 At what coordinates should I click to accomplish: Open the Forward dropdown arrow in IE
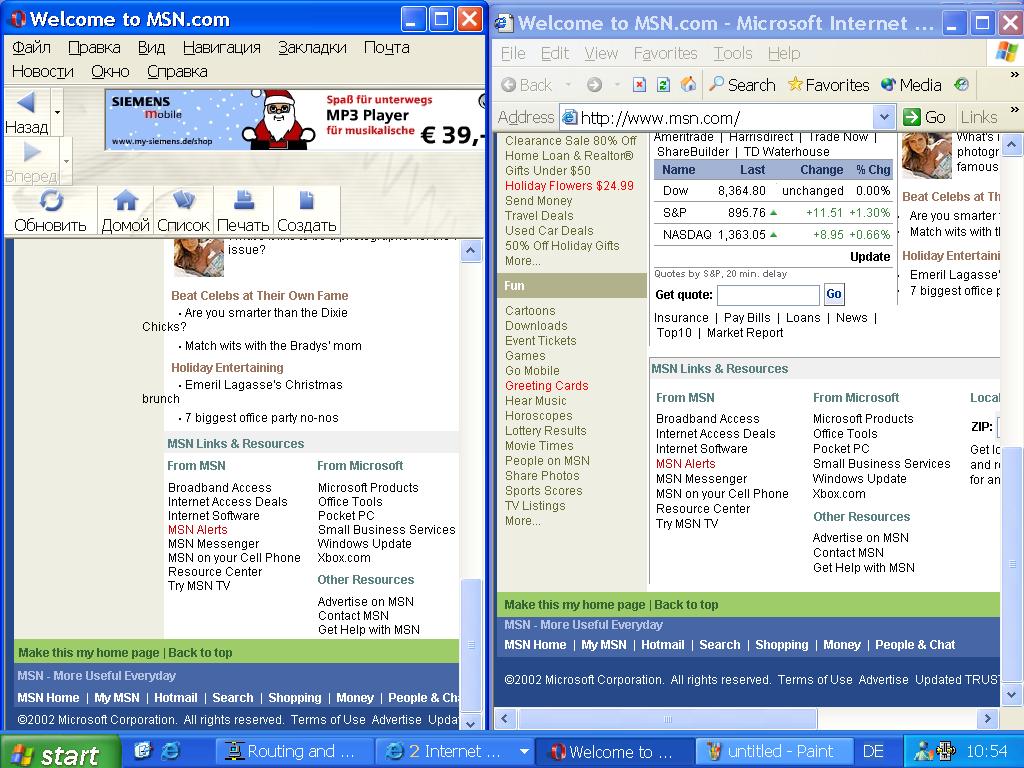(616, 85)
